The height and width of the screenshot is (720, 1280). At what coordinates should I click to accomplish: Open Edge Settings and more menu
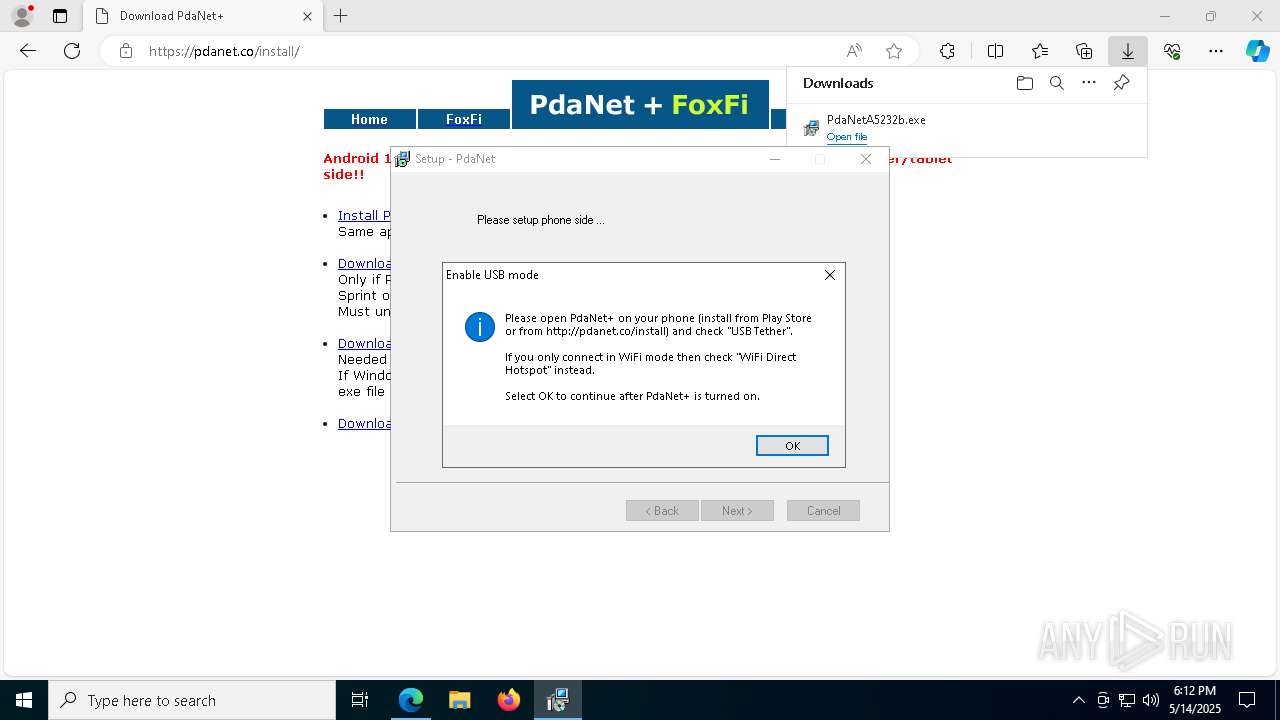click(1216, 51)
